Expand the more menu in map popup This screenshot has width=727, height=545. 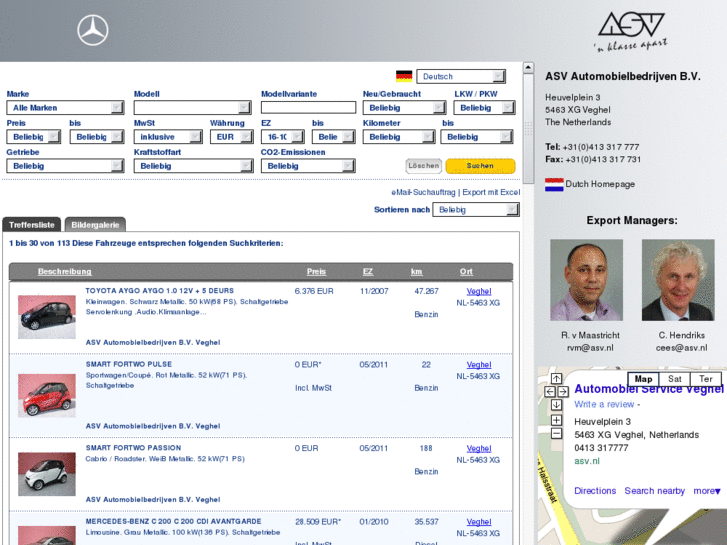click(707, 491)
